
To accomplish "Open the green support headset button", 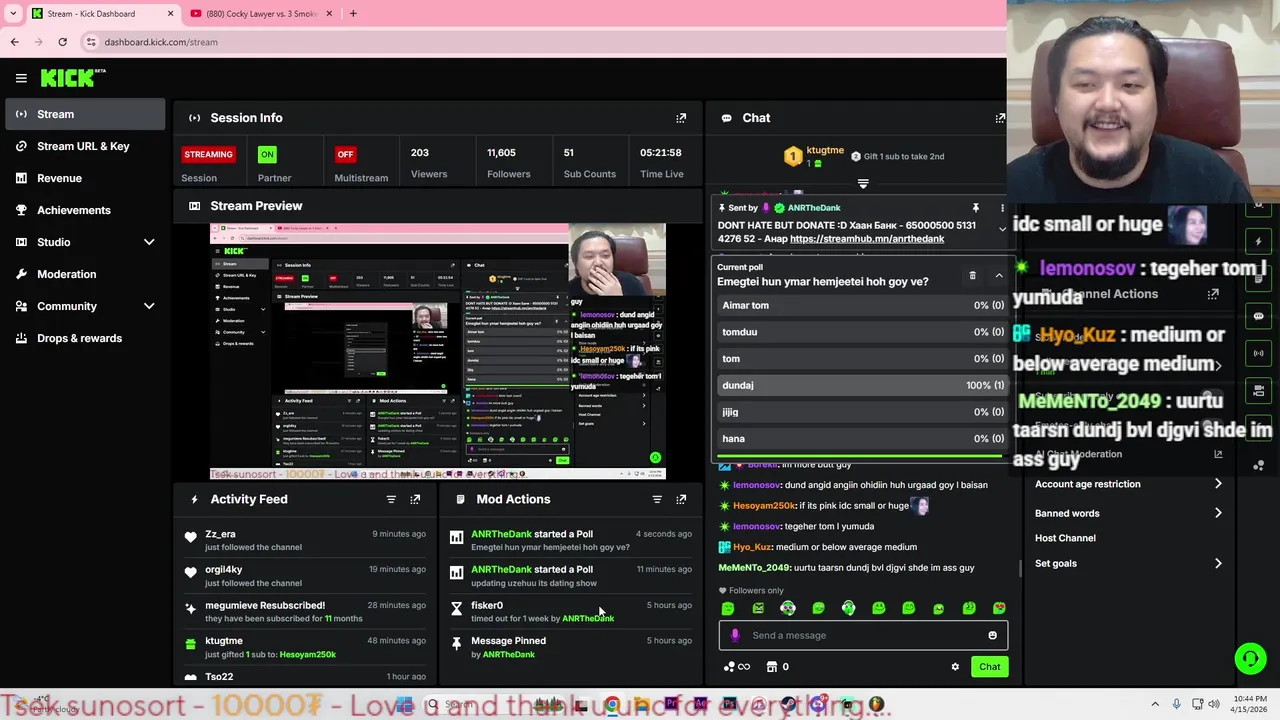I will click(x=1250, y=658).
